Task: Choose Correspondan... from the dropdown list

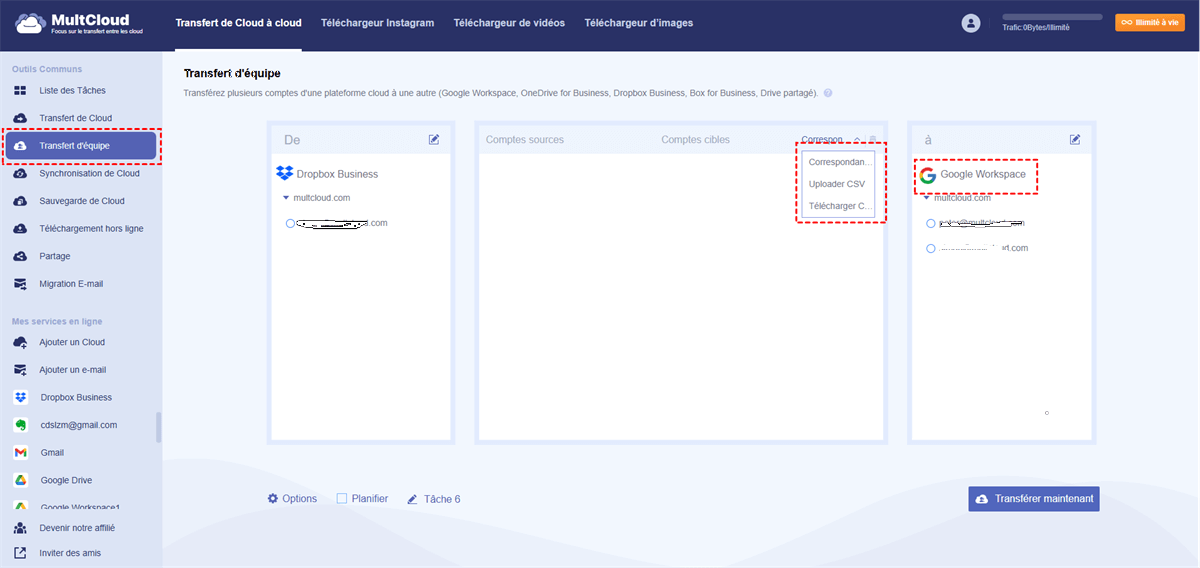Action: 840,160
